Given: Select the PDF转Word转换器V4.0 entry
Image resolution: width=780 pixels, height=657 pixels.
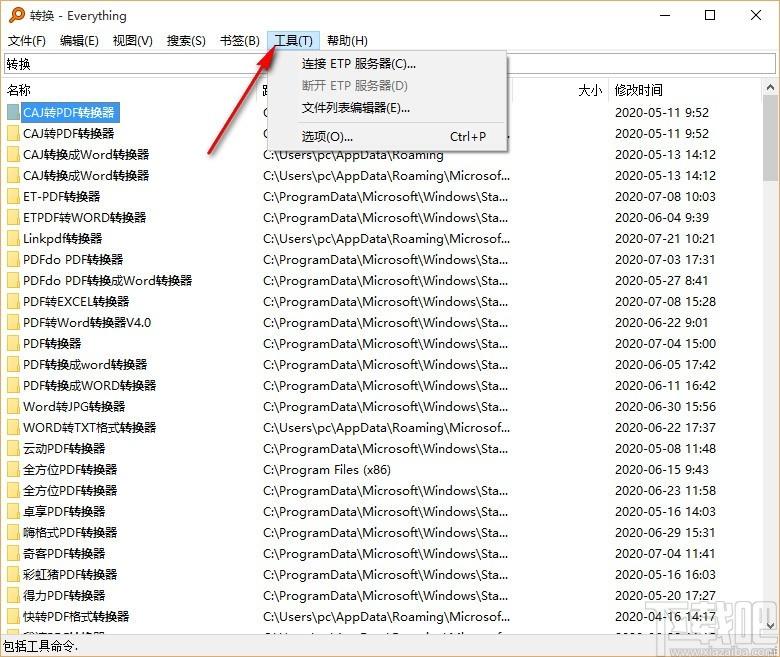Looking at the screenshot, I should [87, 323].
